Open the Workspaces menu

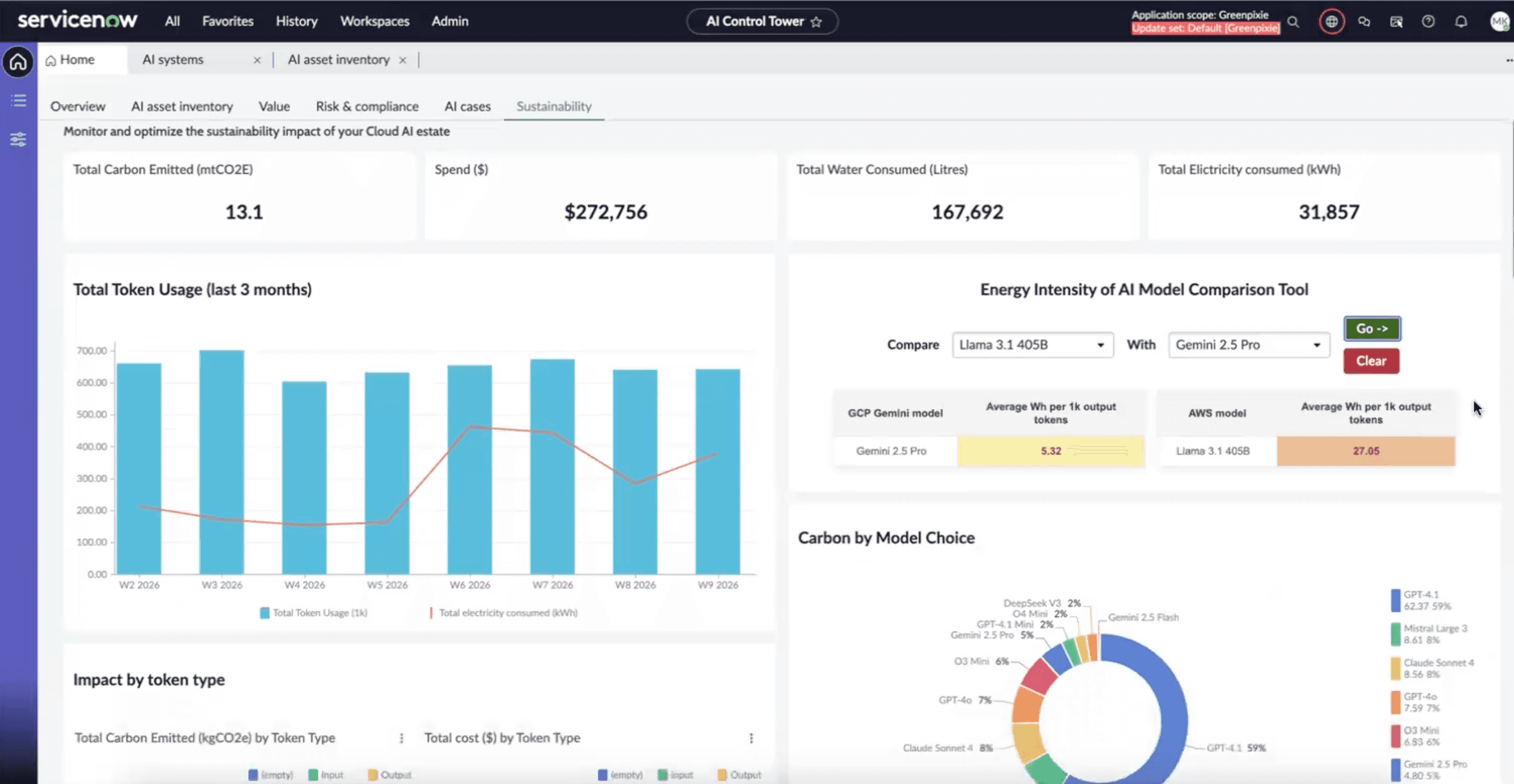375,21
